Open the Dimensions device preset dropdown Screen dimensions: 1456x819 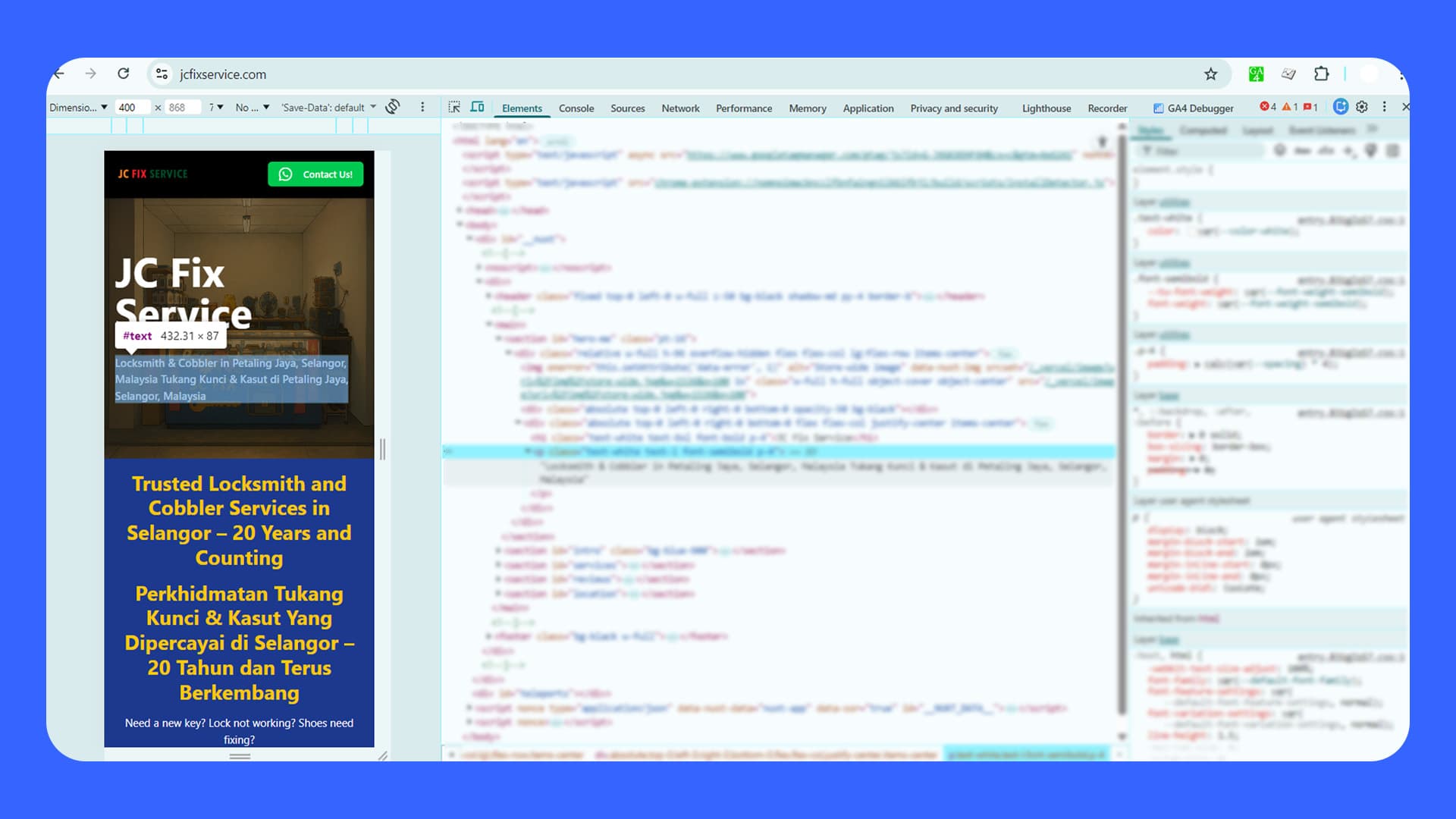coord(77,107)
